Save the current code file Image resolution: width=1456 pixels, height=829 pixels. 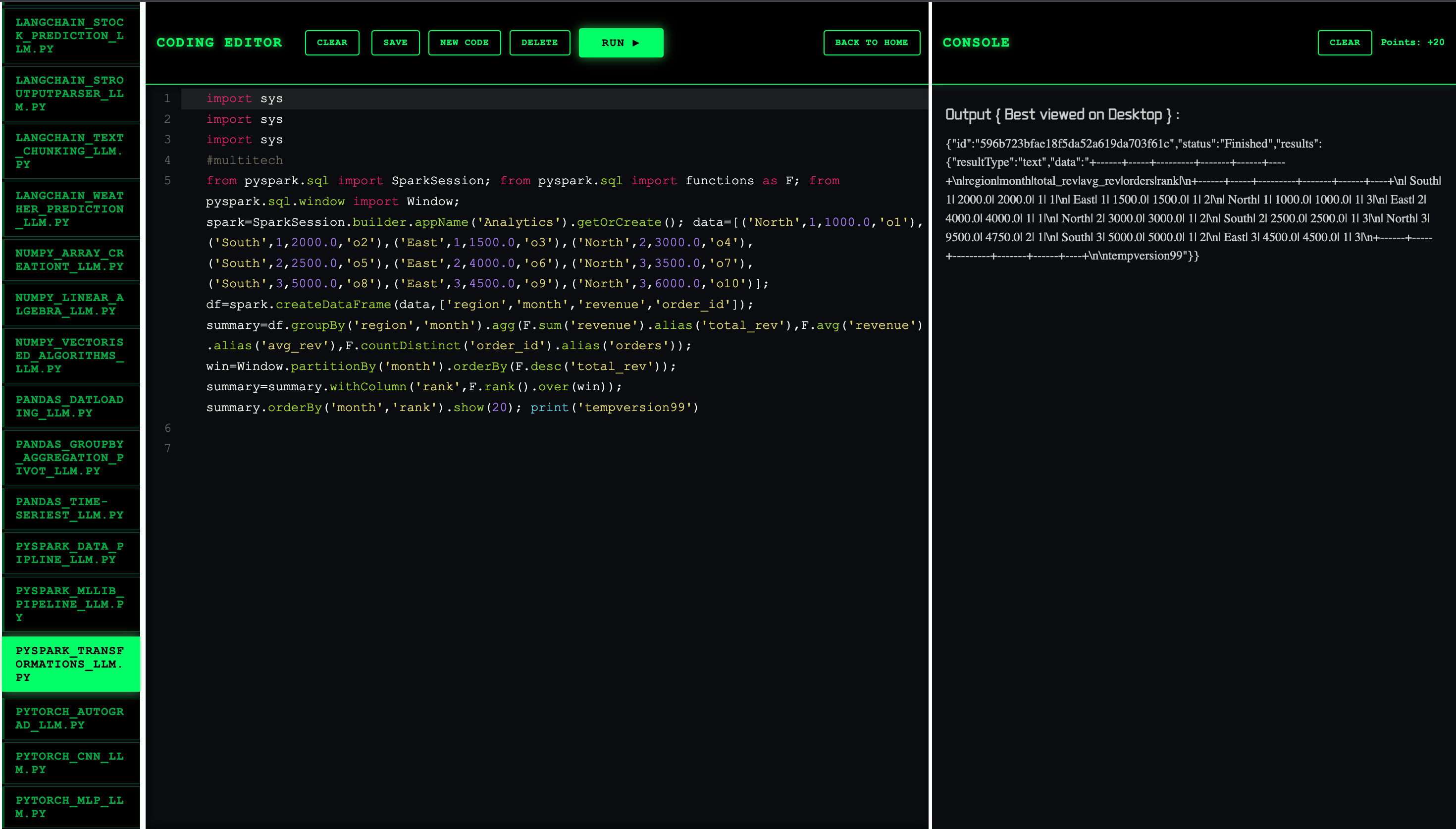coord(395,43)
